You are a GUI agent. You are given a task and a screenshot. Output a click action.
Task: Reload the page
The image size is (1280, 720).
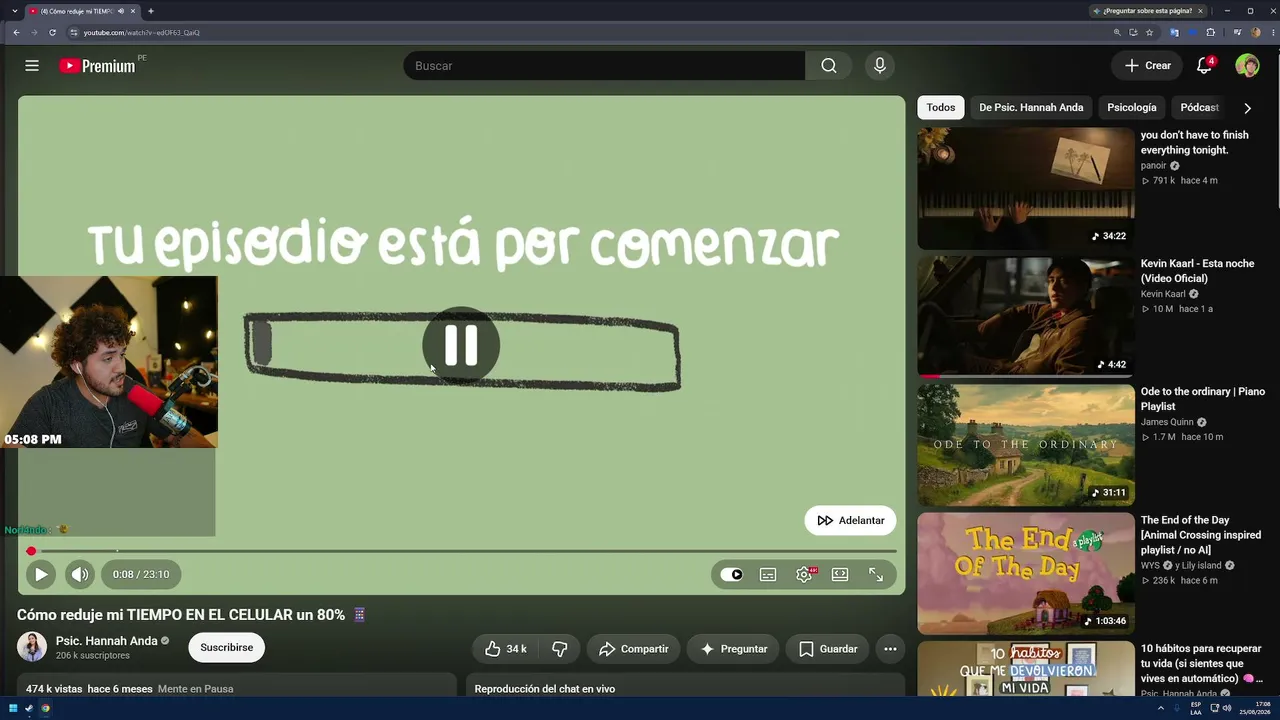(x=52, y=32)
